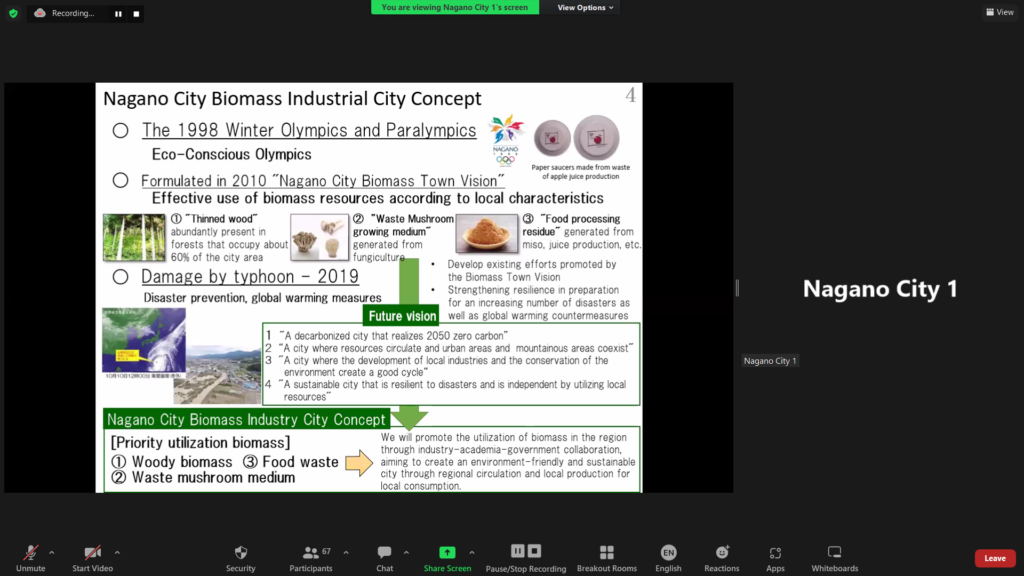
Task: Open the View layout menu
Action: pos(999,12)
